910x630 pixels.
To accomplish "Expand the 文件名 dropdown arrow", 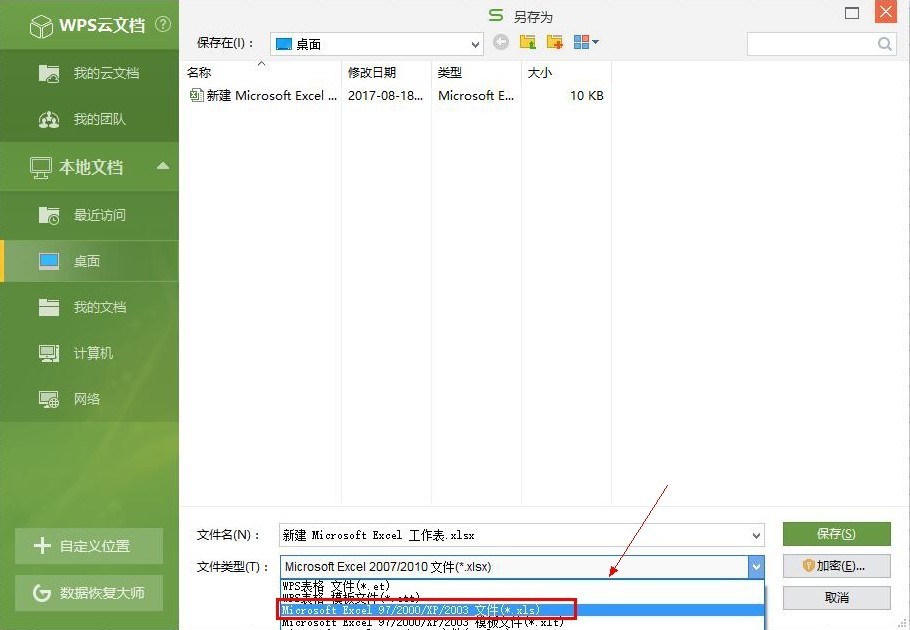I will 756,535.
